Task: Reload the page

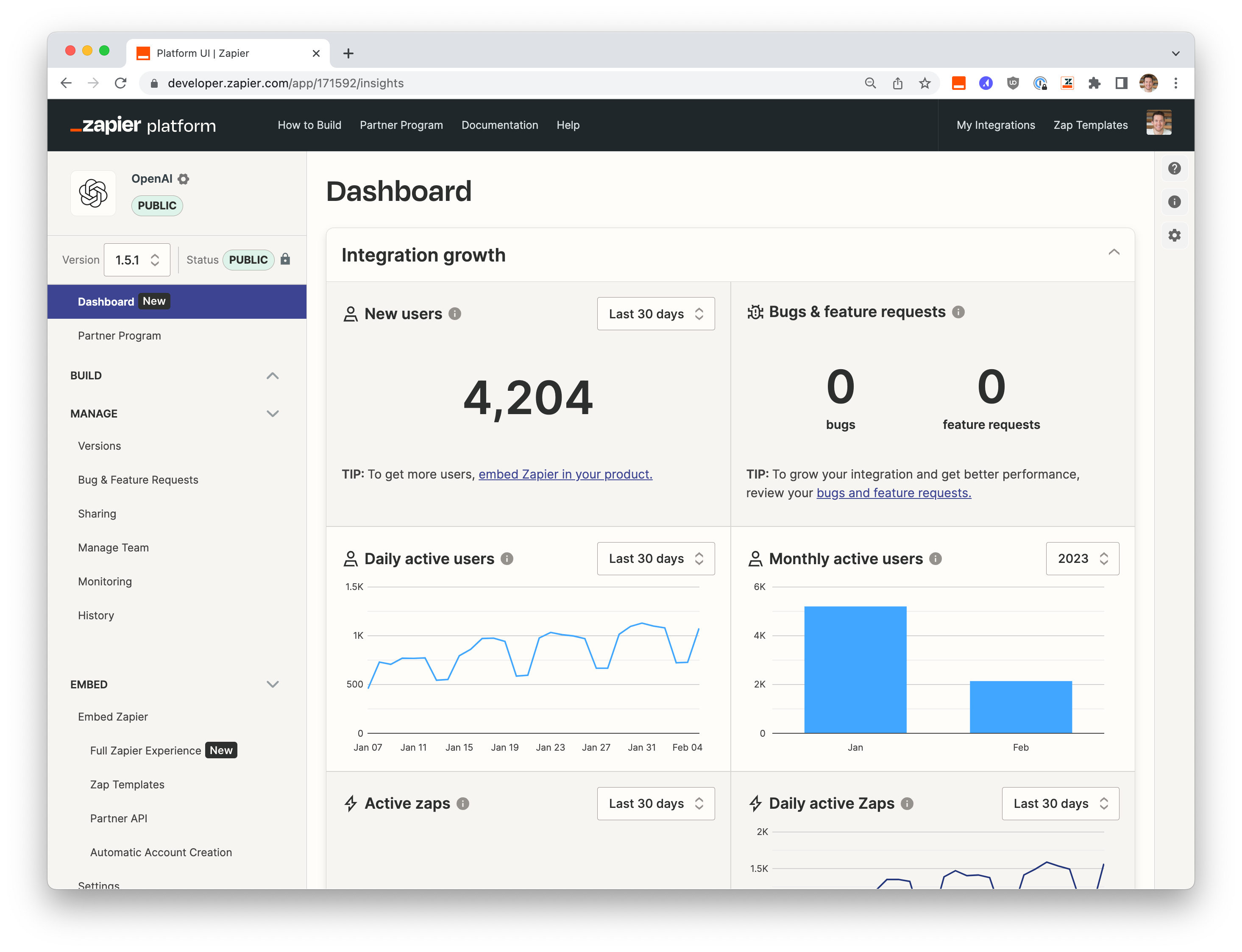Action: [121, 84]
